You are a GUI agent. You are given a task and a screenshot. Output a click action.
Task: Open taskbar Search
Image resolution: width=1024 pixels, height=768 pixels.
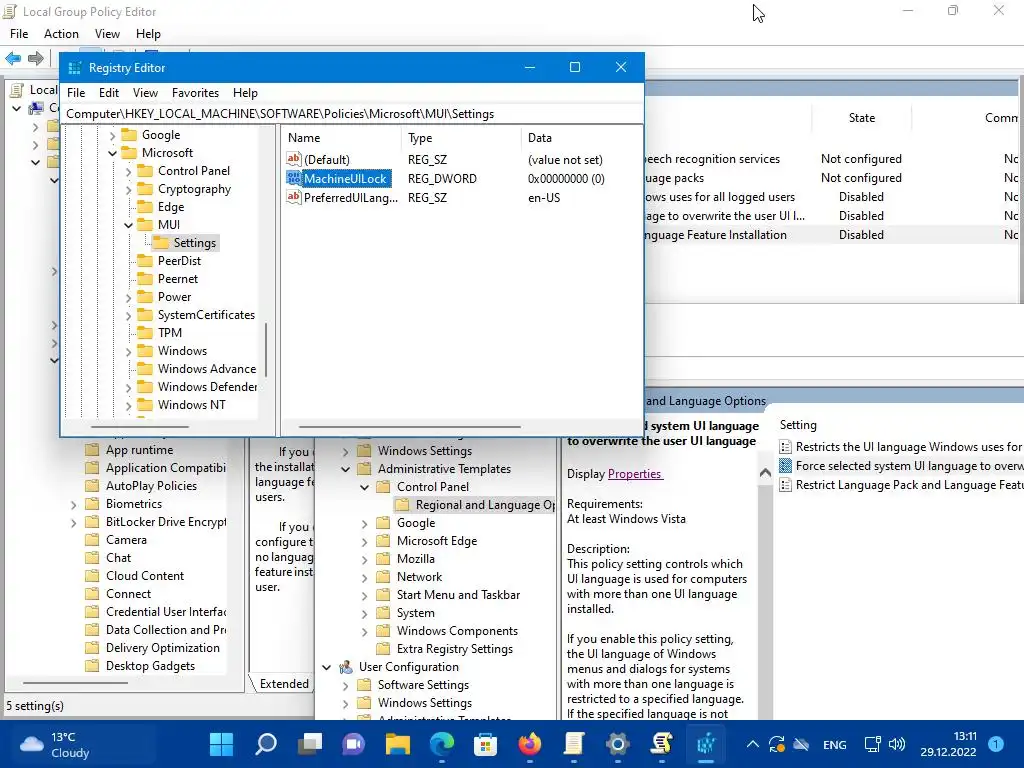click(266, 744)
